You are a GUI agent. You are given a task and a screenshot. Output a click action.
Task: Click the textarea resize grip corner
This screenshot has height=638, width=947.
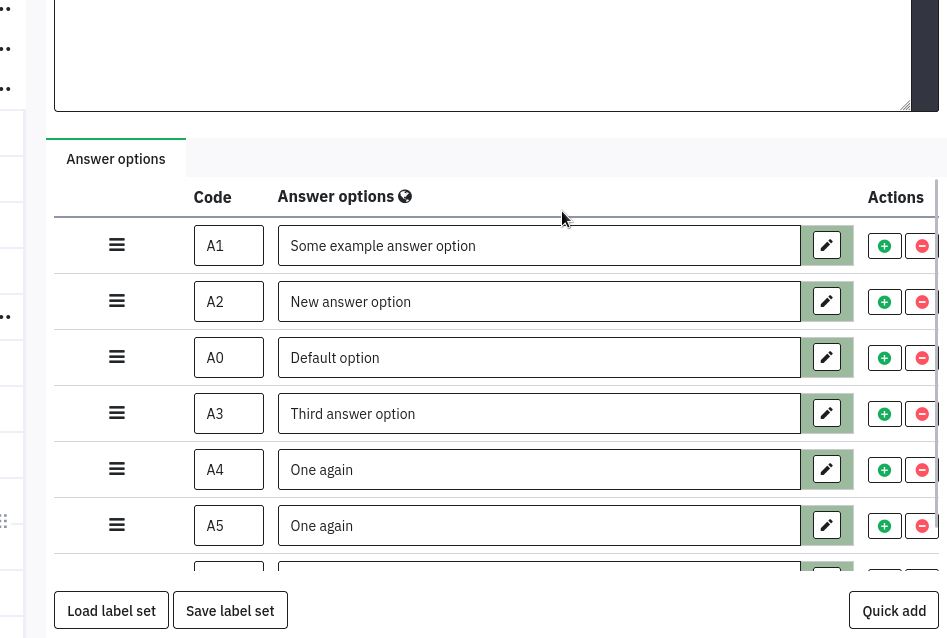[905, 105]
